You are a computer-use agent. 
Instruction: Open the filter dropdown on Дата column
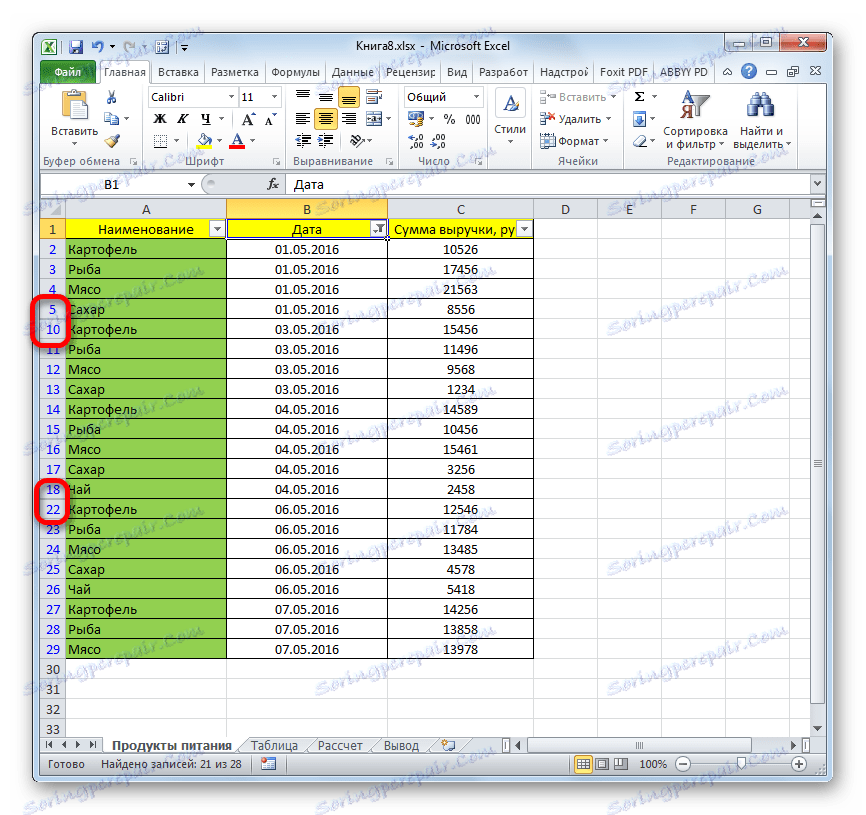click(379, 229)
